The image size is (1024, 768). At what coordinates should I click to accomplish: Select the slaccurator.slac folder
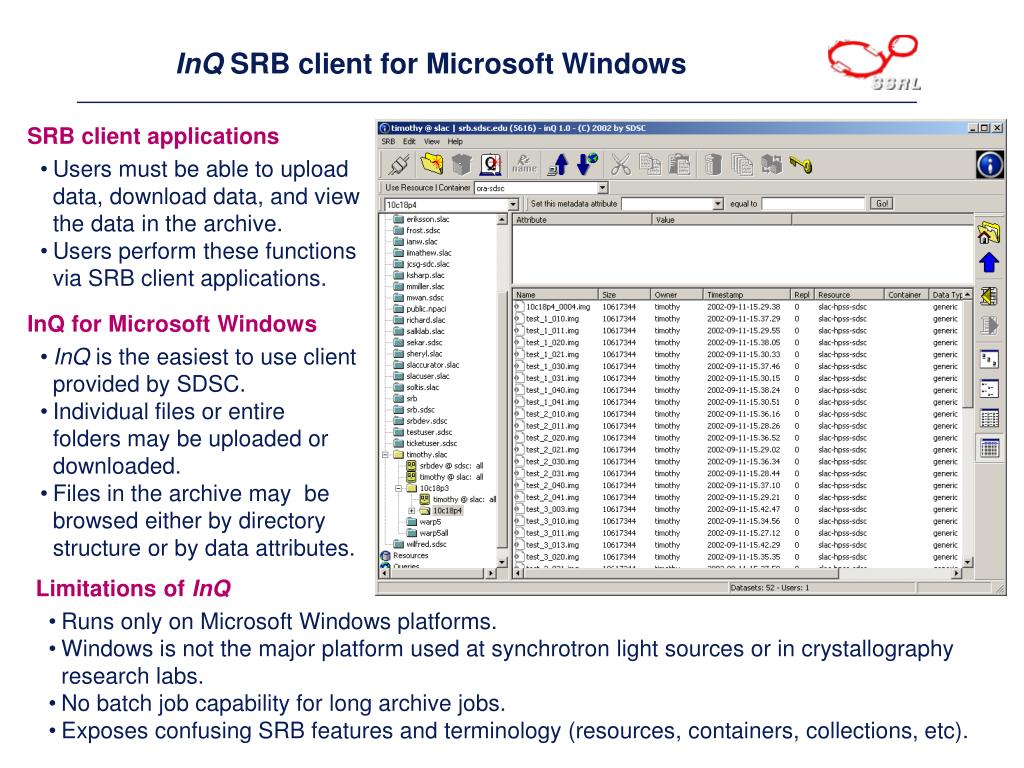(x=432, y=365)
